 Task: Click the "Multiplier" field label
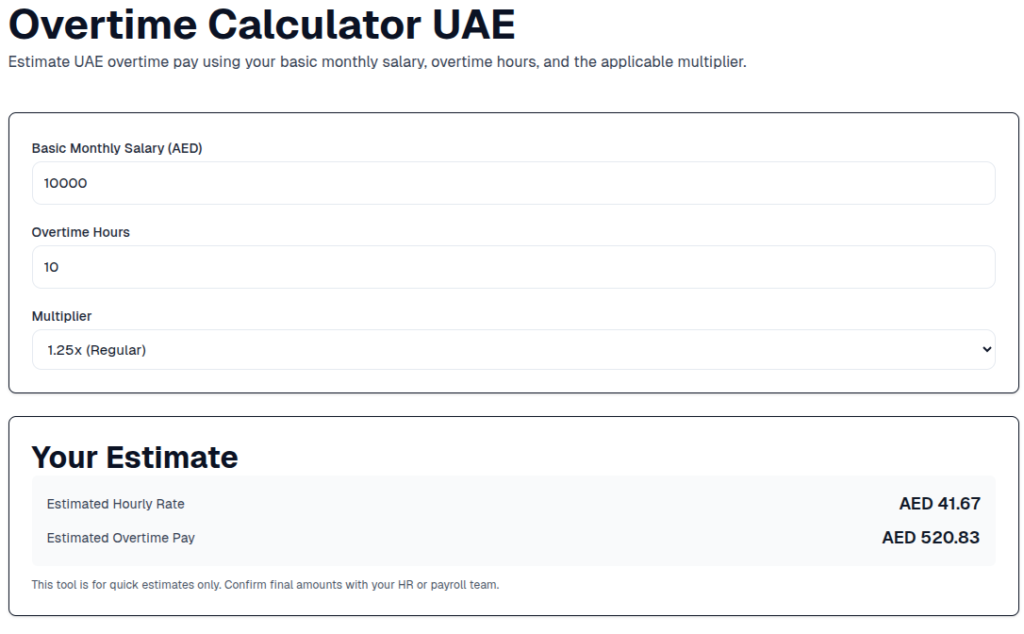click(x=62, y=316)
